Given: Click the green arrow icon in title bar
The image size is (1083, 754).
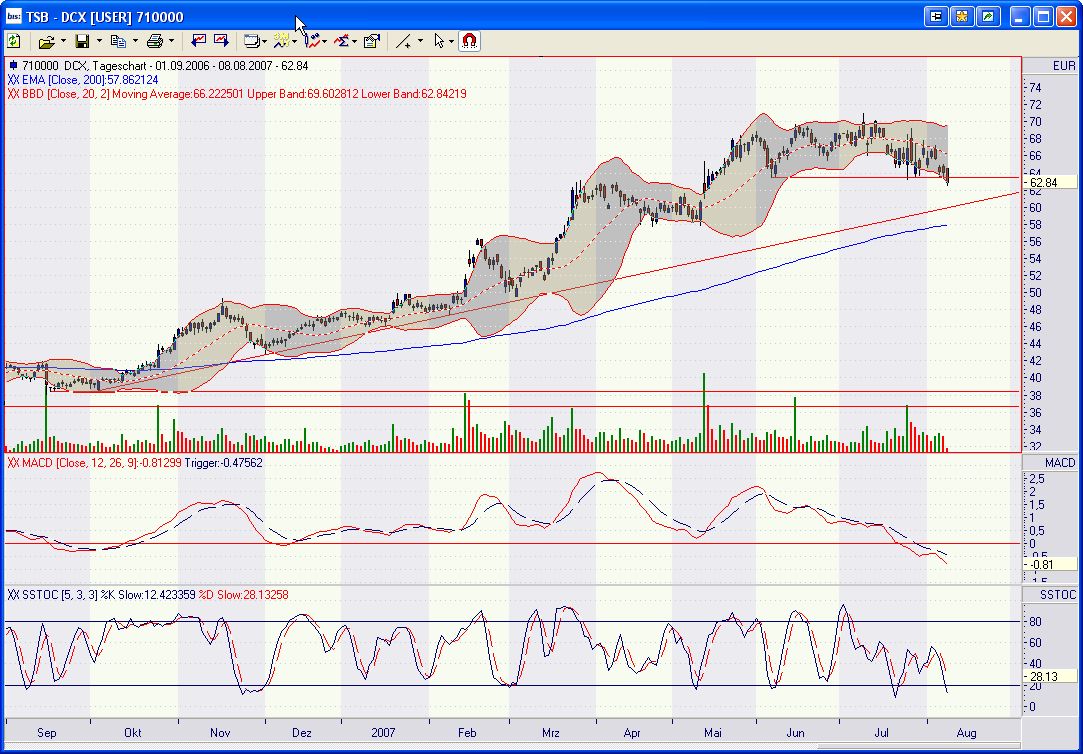Looking at the screenshot, I should coord(988,16).
